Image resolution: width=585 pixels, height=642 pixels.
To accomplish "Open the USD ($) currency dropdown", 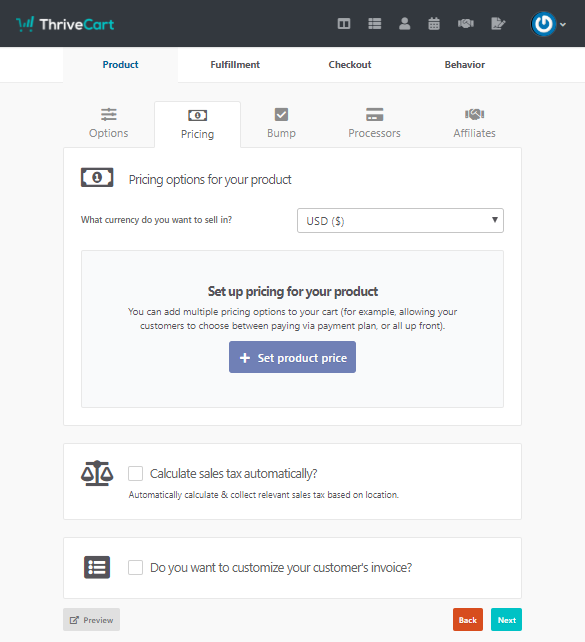I will pos(400,221).
